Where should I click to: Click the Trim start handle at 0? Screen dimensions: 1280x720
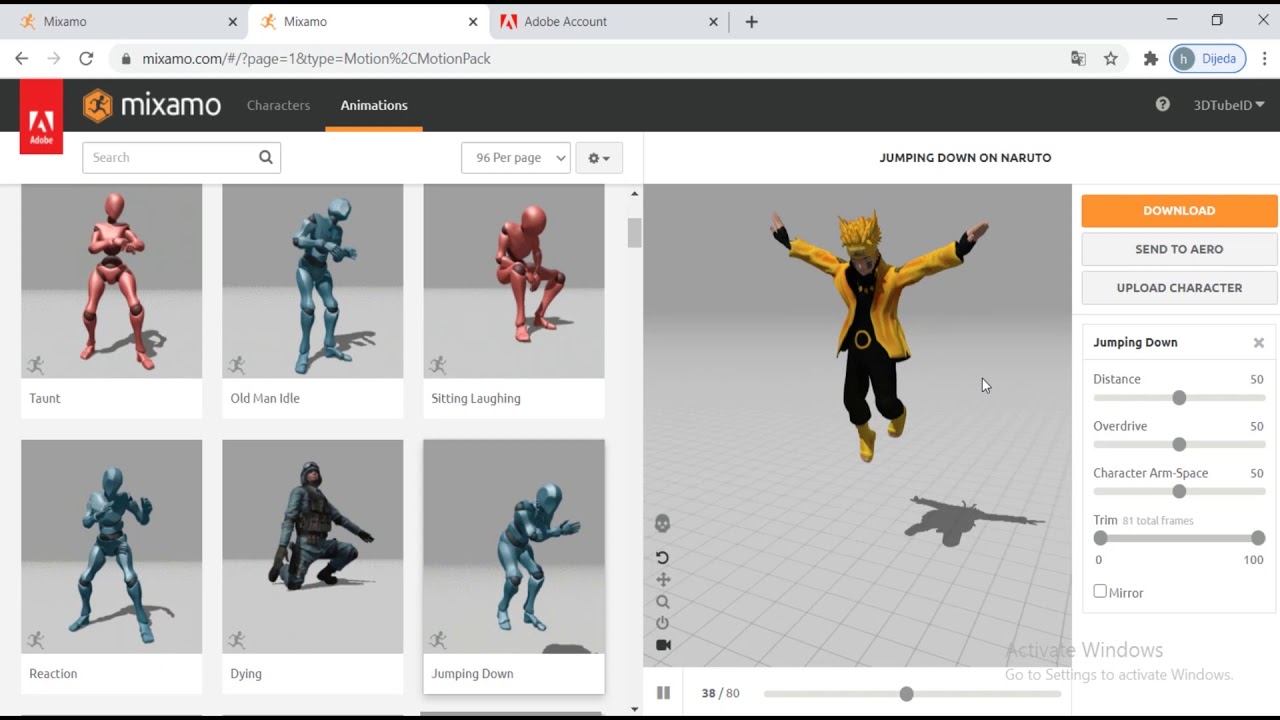coord(1100,538)
